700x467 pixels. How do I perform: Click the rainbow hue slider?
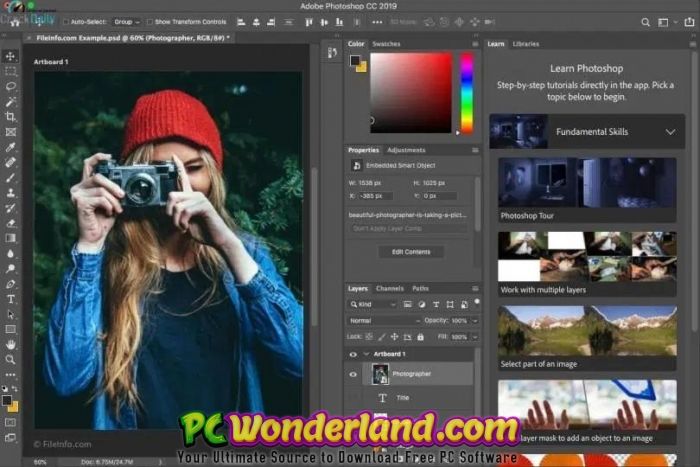[x=467, y=92]
